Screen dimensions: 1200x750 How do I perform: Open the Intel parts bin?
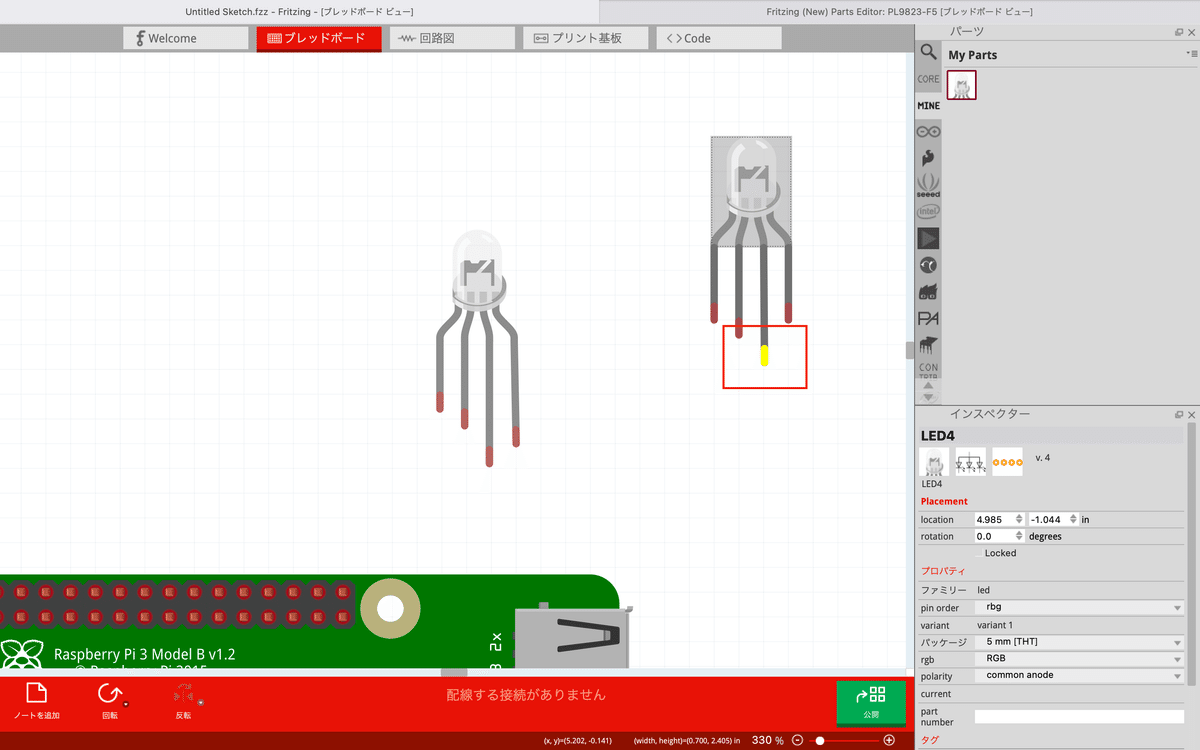pos(929,212)
